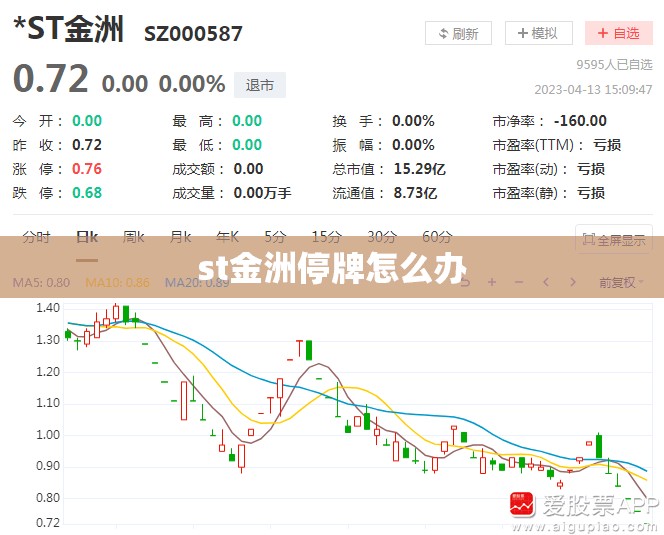Click the 成交量 value 0.00万手
Viewport: 664px width, 535px height.
pos(262,193)
